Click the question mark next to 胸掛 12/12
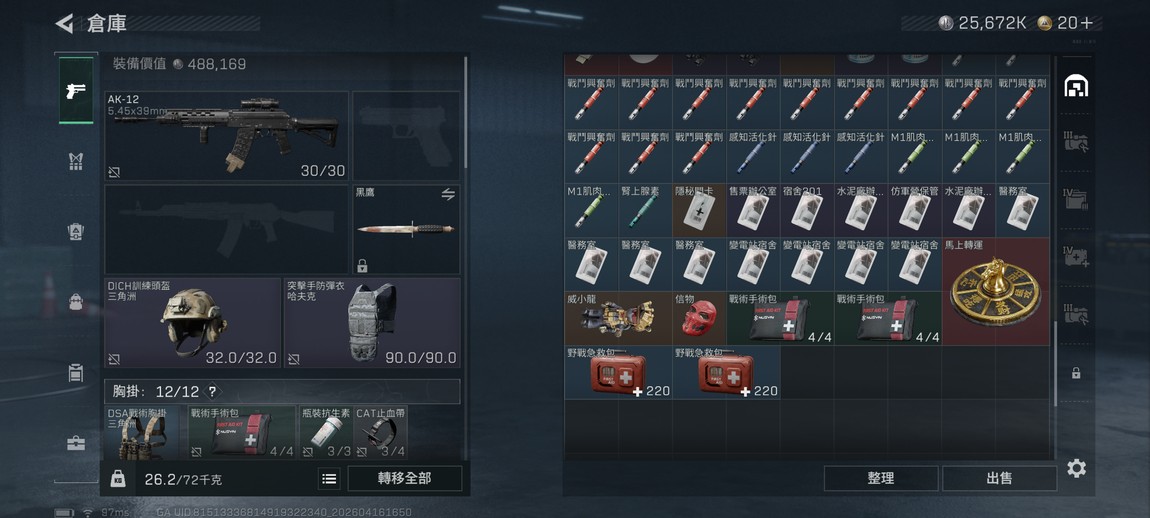1150x518 pixels. point(212,392)
